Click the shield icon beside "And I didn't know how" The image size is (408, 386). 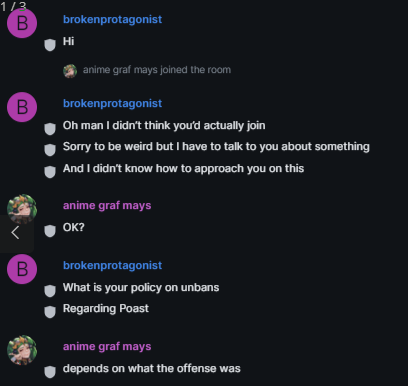[50, 172]
